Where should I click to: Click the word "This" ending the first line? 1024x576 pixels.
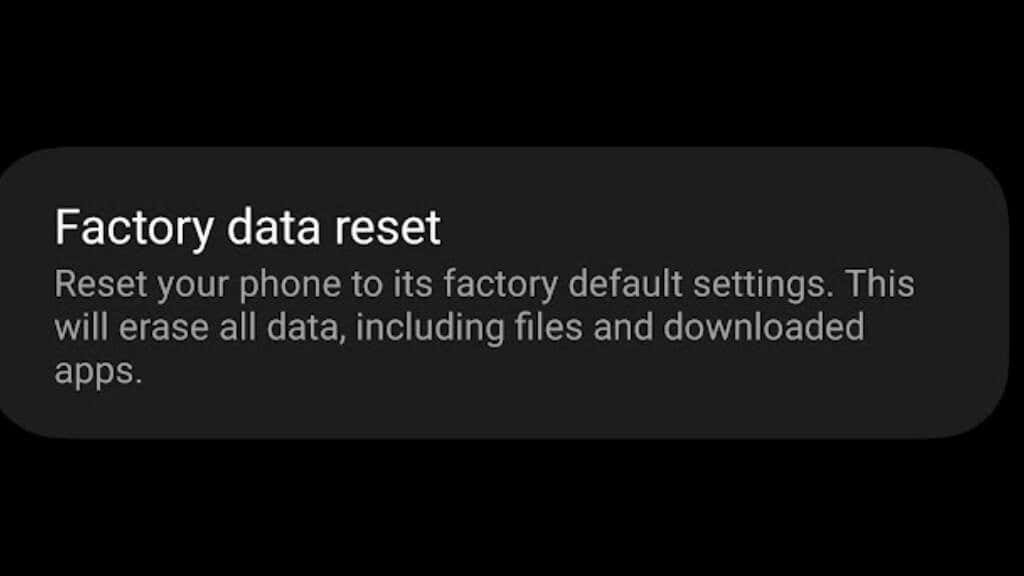[x=880, y=284]
